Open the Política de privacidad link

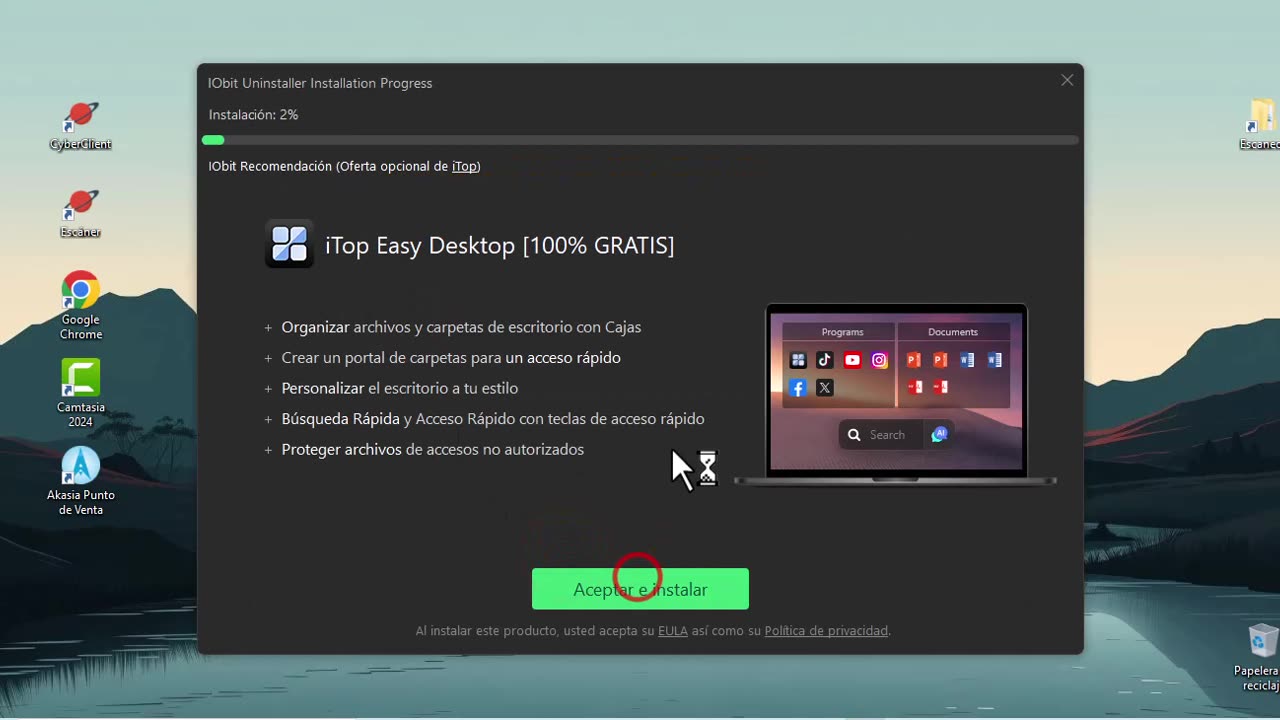[826, 631]
